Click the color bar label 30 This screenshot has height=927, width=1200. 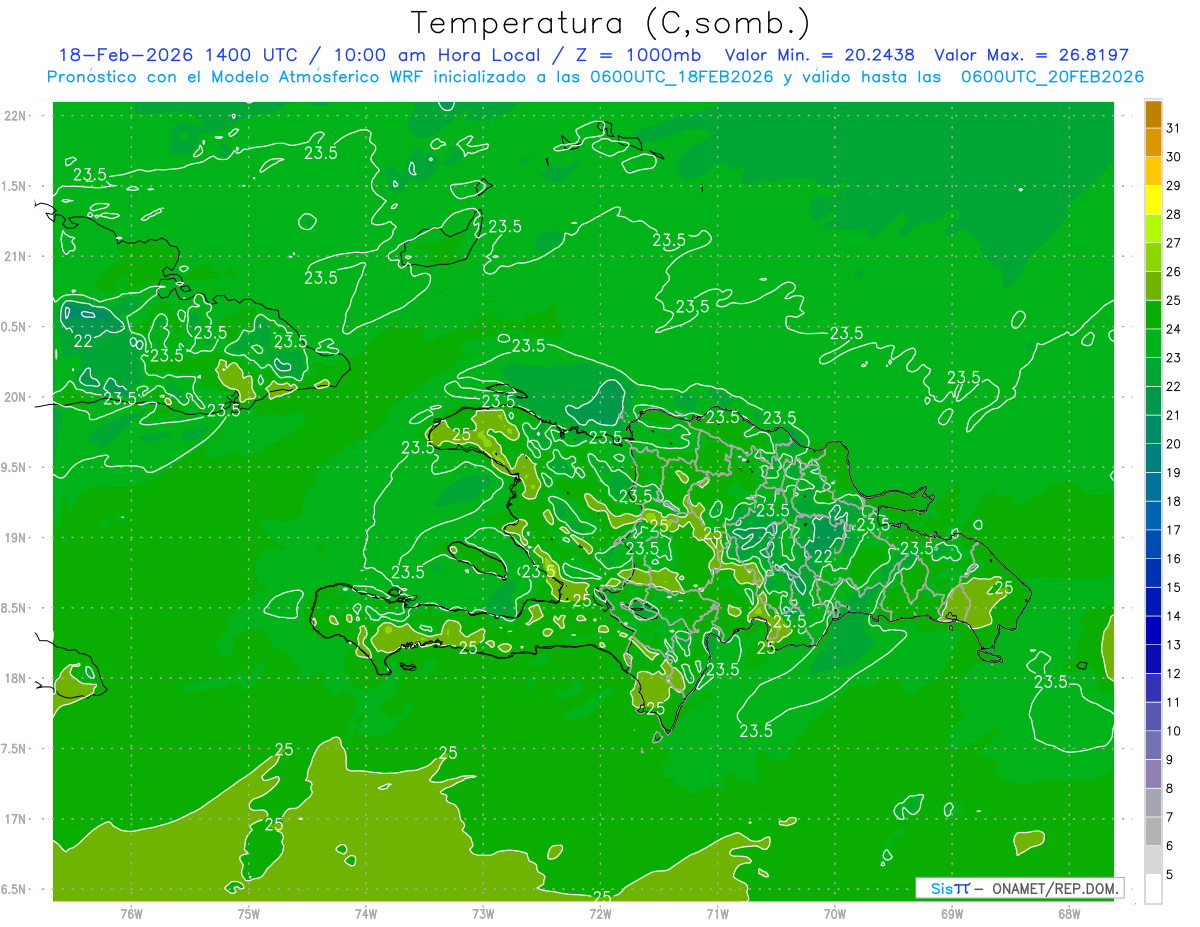1174,157
